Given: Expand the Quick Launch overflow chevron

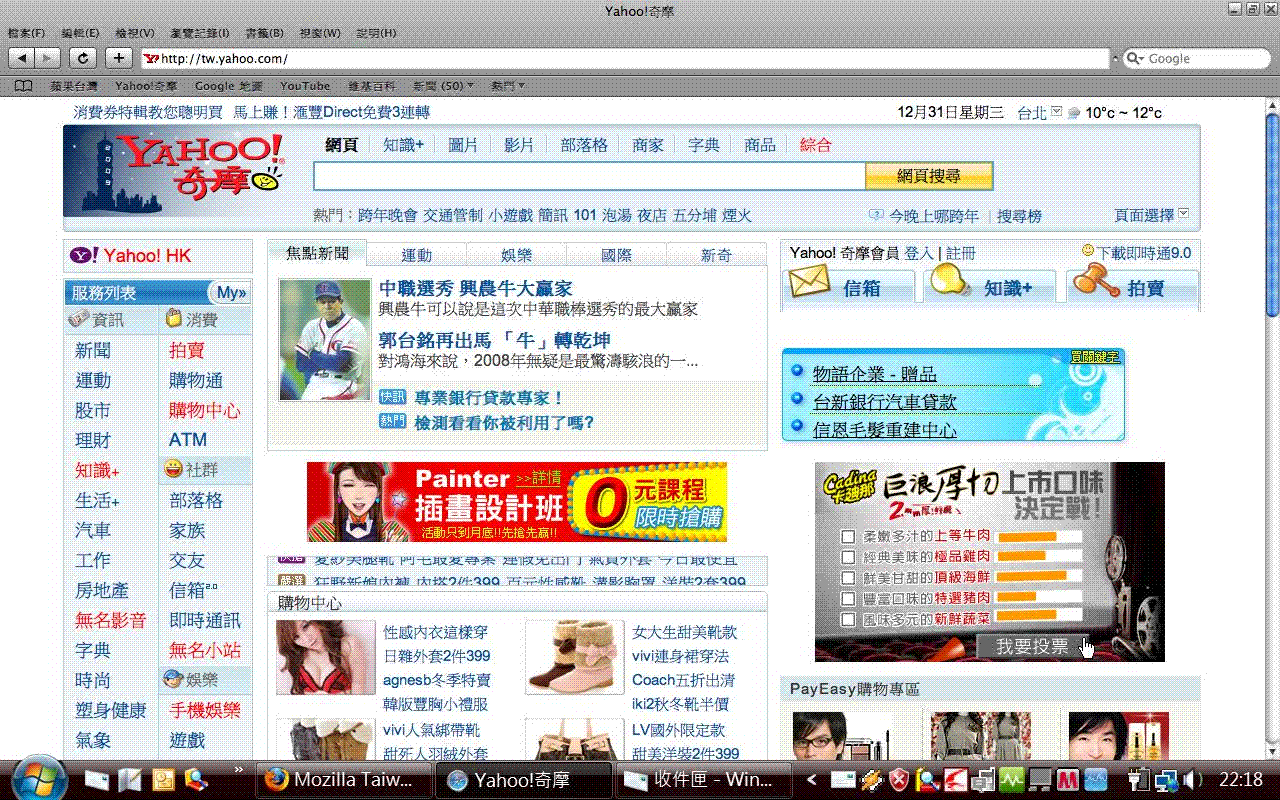Looking at the screenshot, I should point(239,770).
